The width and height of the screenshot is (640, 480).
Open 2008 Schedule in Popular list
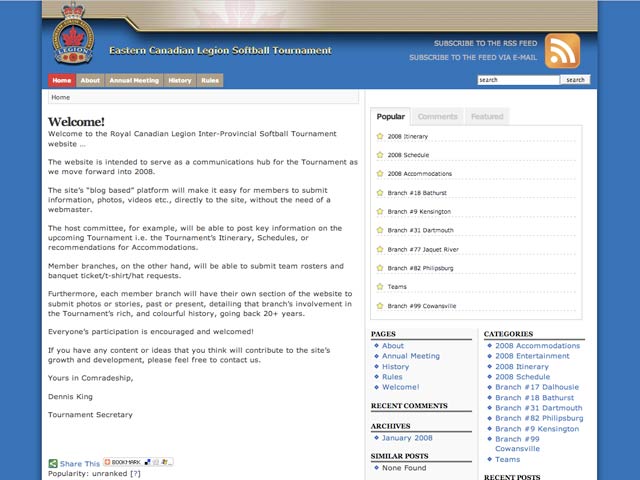point(408,155)
